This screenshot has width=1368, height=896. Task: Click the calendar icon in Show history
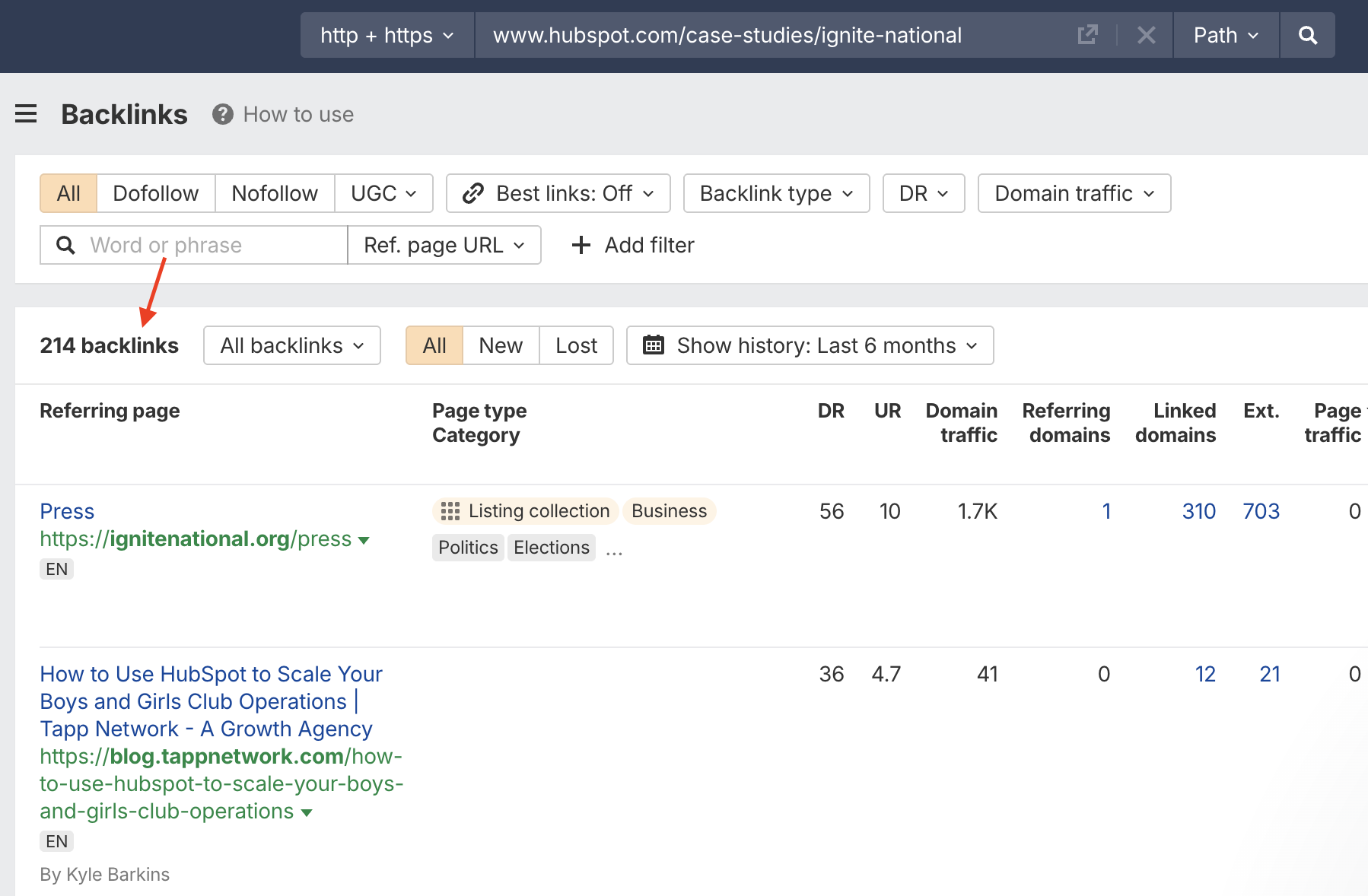coord(653,345)
